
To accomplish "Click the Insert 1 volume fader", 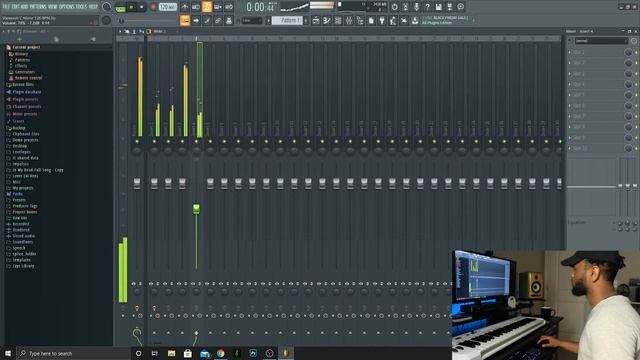I will click(x=154, y=183).
